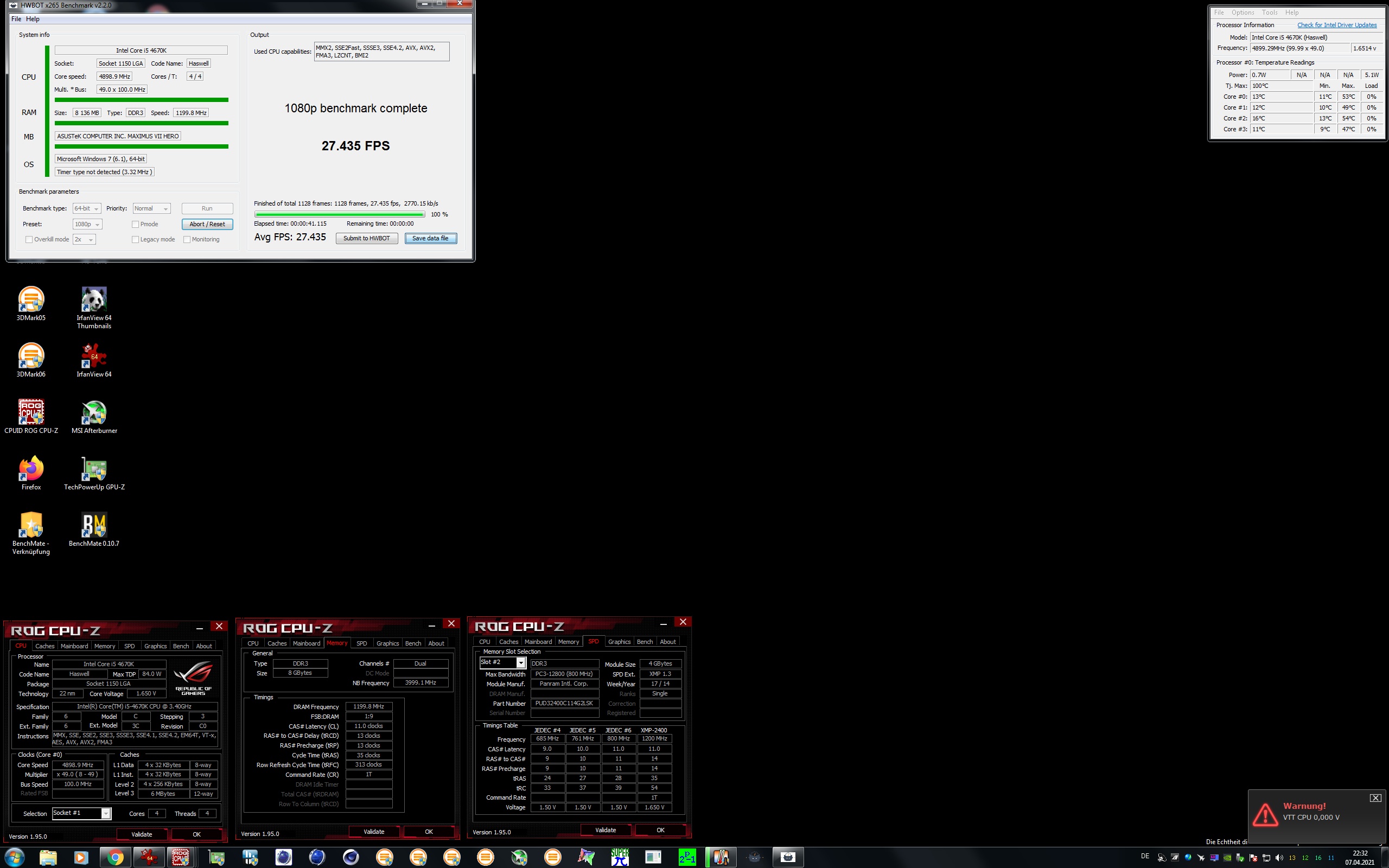1389x868 pixels.
Task: Open the Prime95 2^P-1 taskbar icon
Action: (687, 857)
